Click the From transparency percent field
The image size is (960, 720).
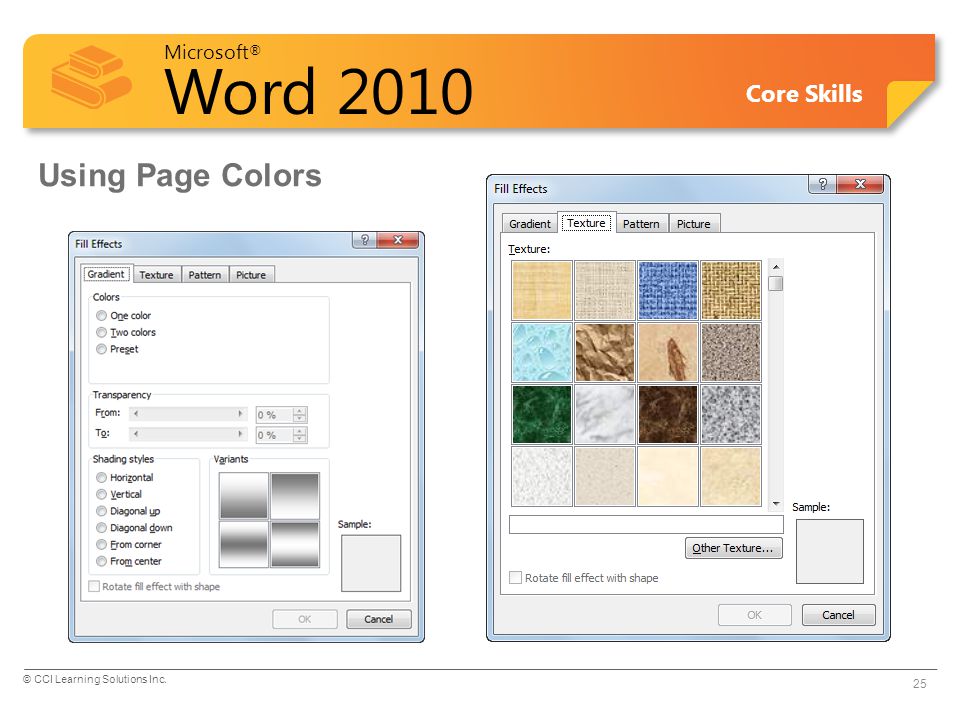click(274, 415)
